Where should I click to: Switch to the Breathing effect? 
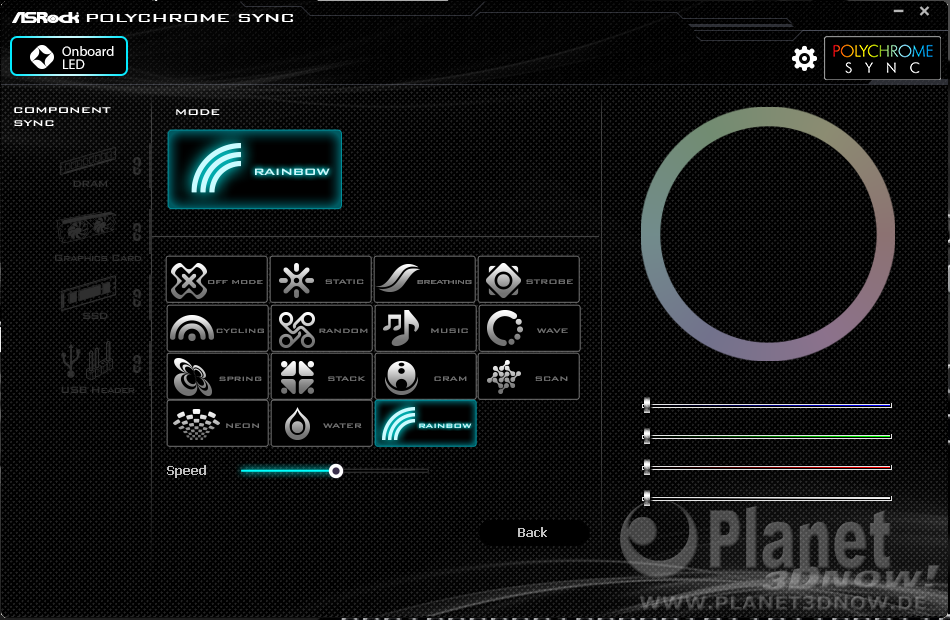coord(425,279)
